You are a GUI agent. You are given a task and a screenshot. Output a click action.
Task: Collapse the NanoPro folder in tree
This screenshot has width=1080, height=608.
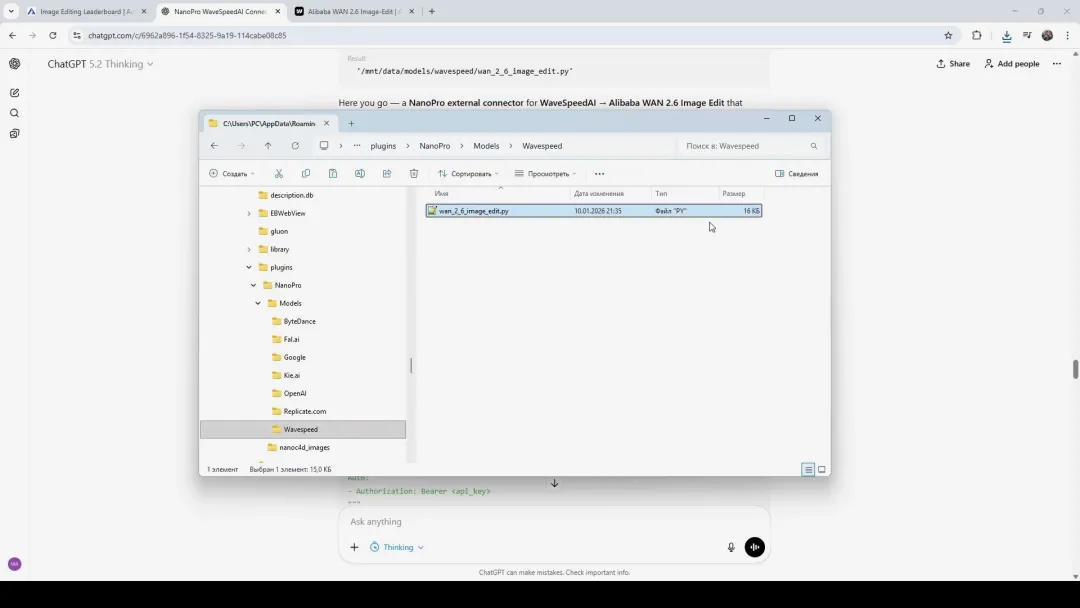point(253,285)
